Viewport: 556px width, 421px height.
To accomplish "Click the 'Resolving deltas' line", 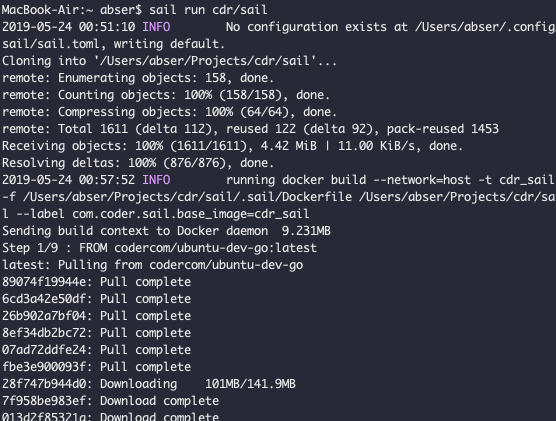I will tap(138, 163).
